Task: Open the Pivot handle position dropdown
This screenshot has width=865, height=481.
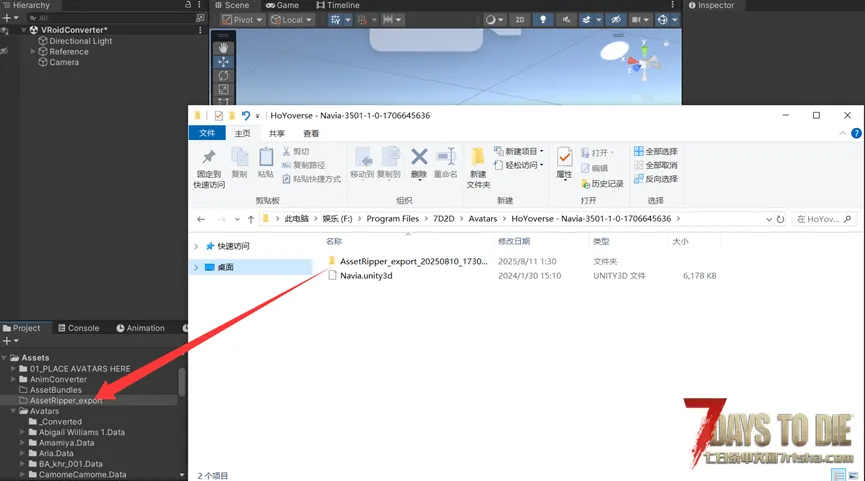Action: pyautogui.click(x=241, y=20)
